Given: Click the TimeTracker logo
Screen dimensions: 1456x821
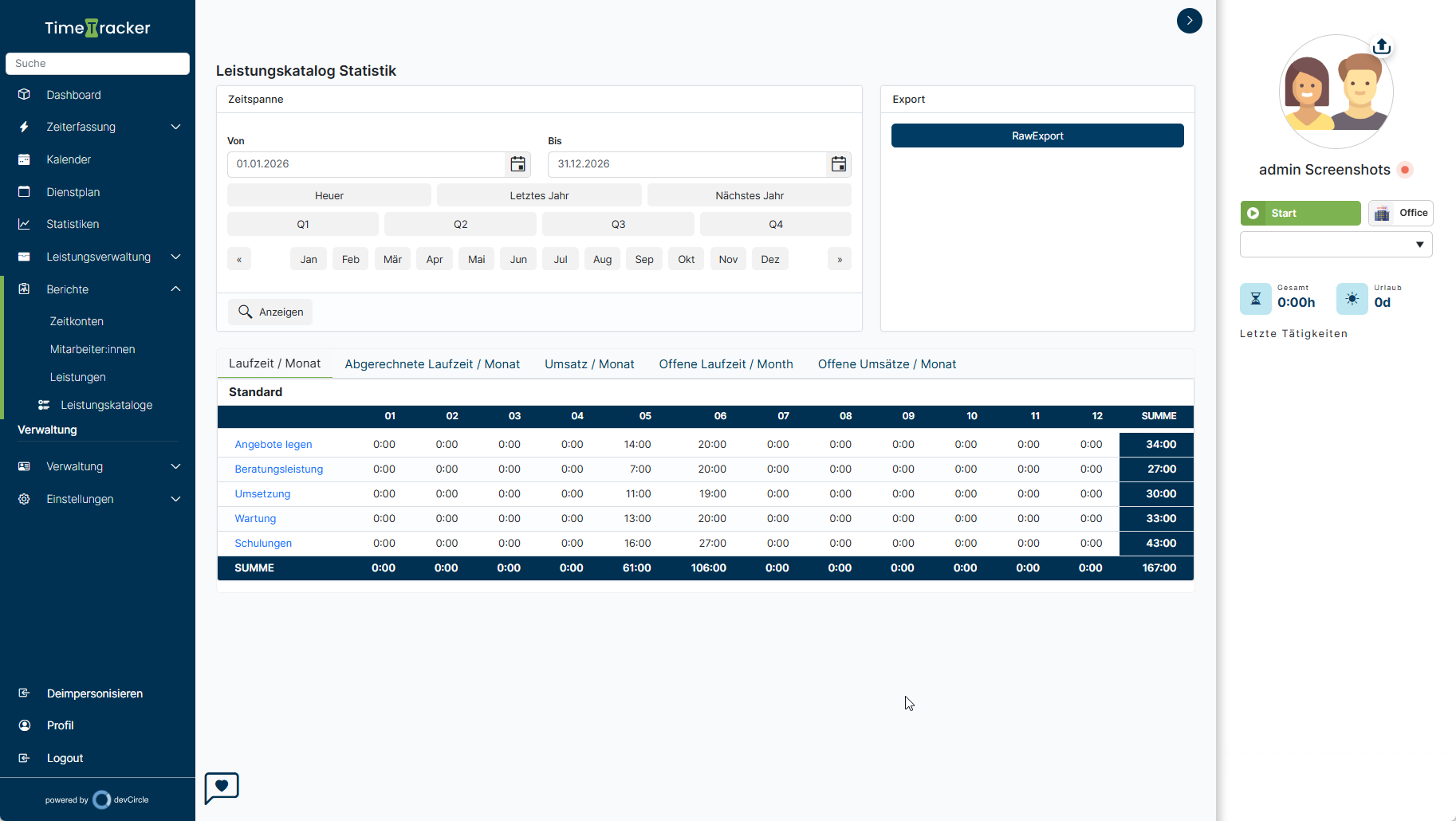Looking at the screenshot, I should pyautogui.click(x=97, y=28).
